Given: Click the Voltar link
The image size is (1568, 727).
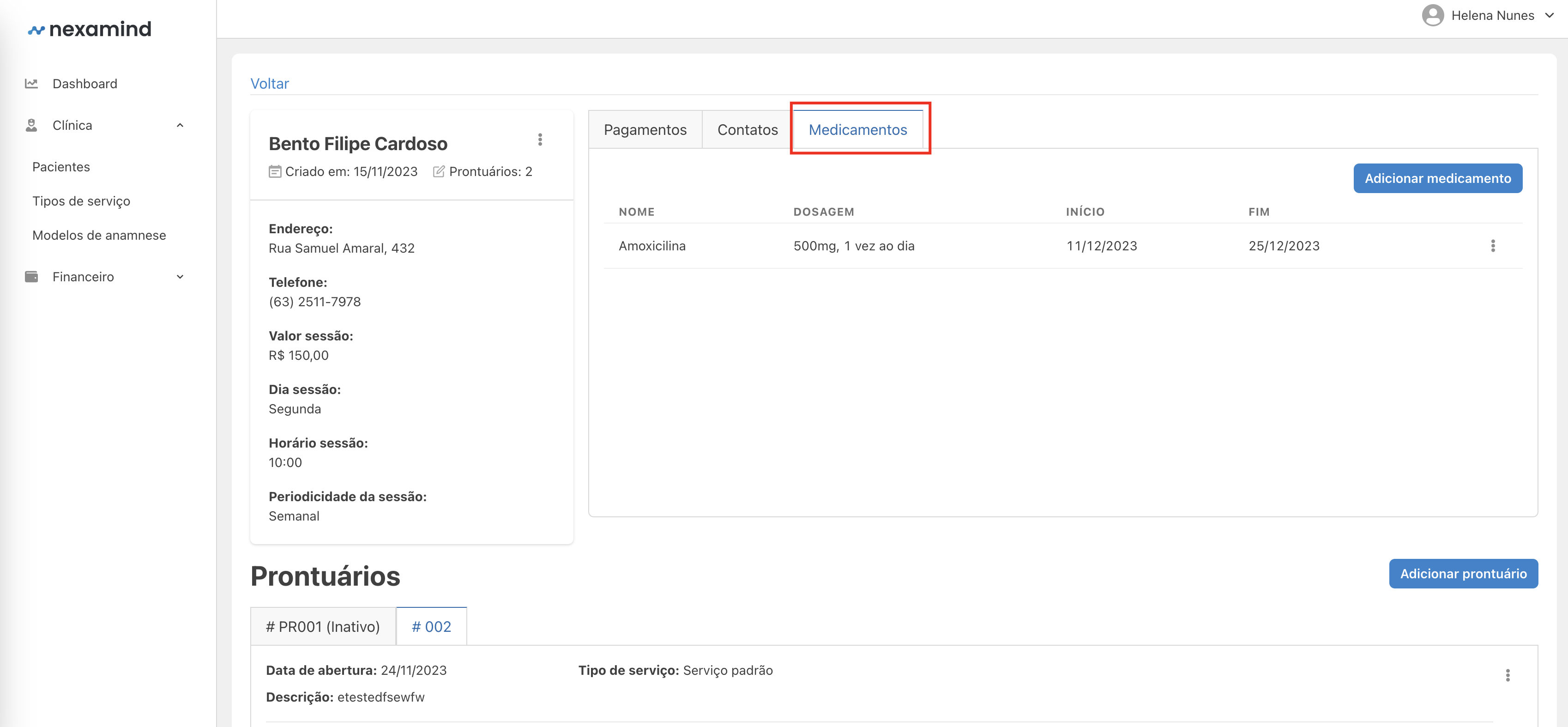Looking at the screenshot, I should pos(270,84).
